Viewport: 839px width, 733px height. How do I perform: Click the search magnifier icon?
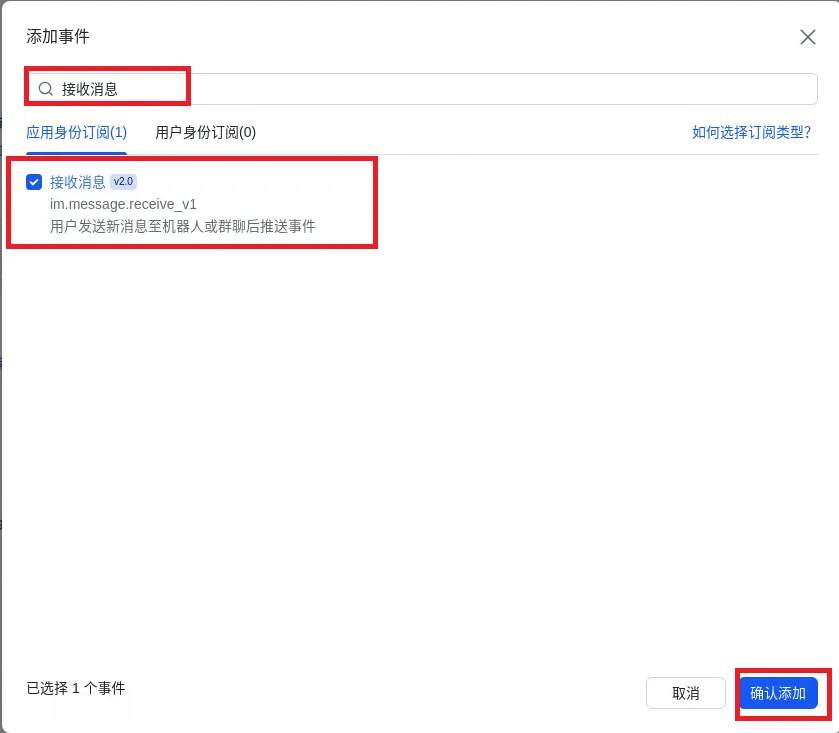pyautogui.click(x=46, y=89)
